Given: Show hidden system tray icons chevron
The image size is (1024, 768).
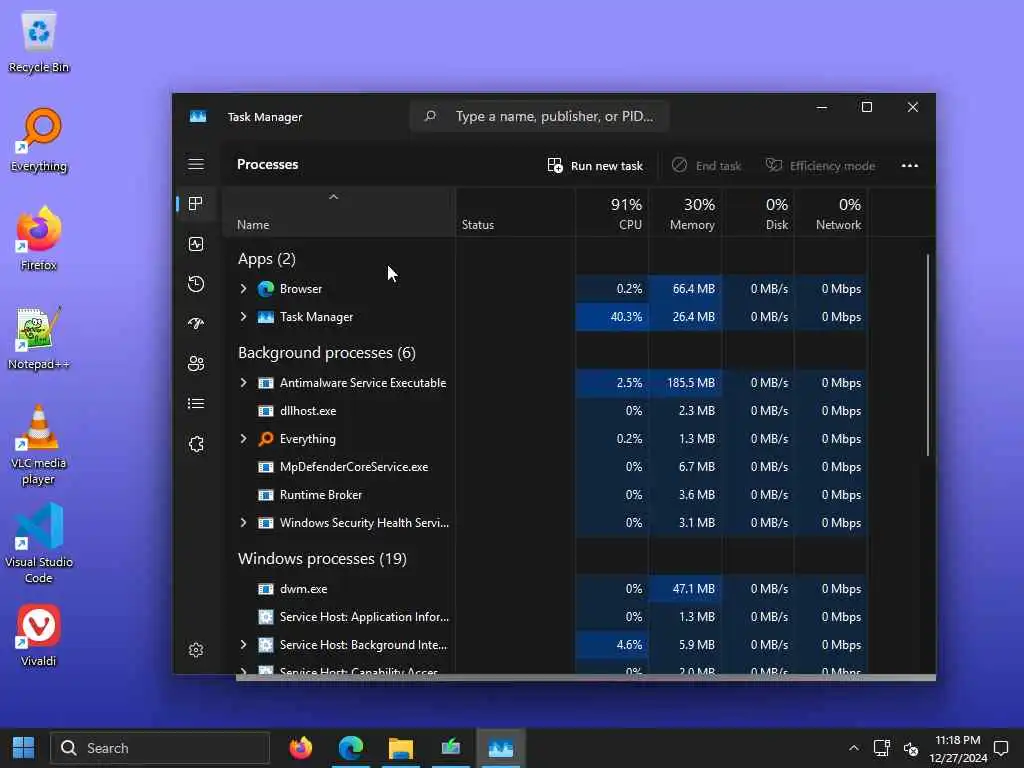Looking at the screenshot, I should (854, 748).
